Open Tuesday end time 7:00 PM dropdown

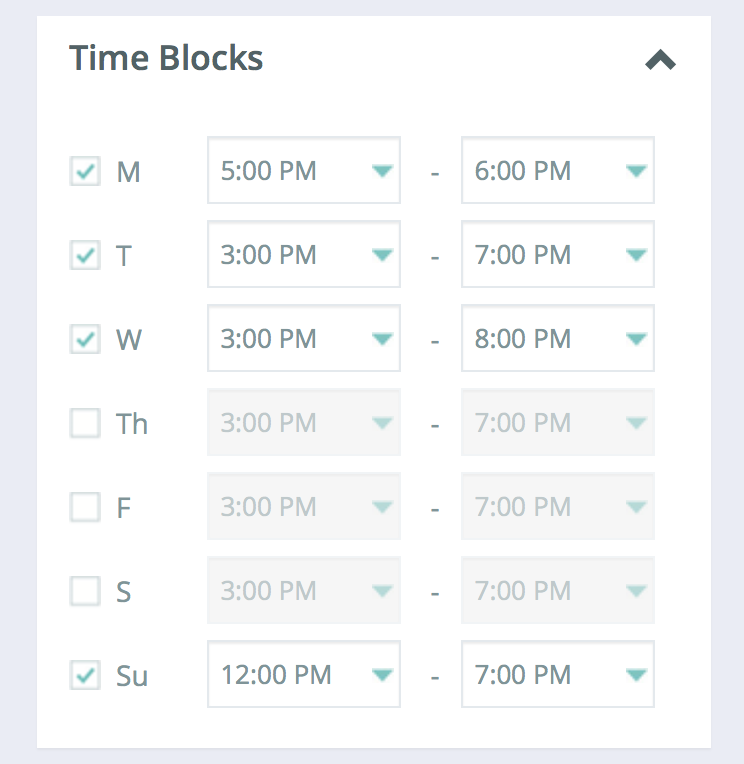click(x=557, y=255)
